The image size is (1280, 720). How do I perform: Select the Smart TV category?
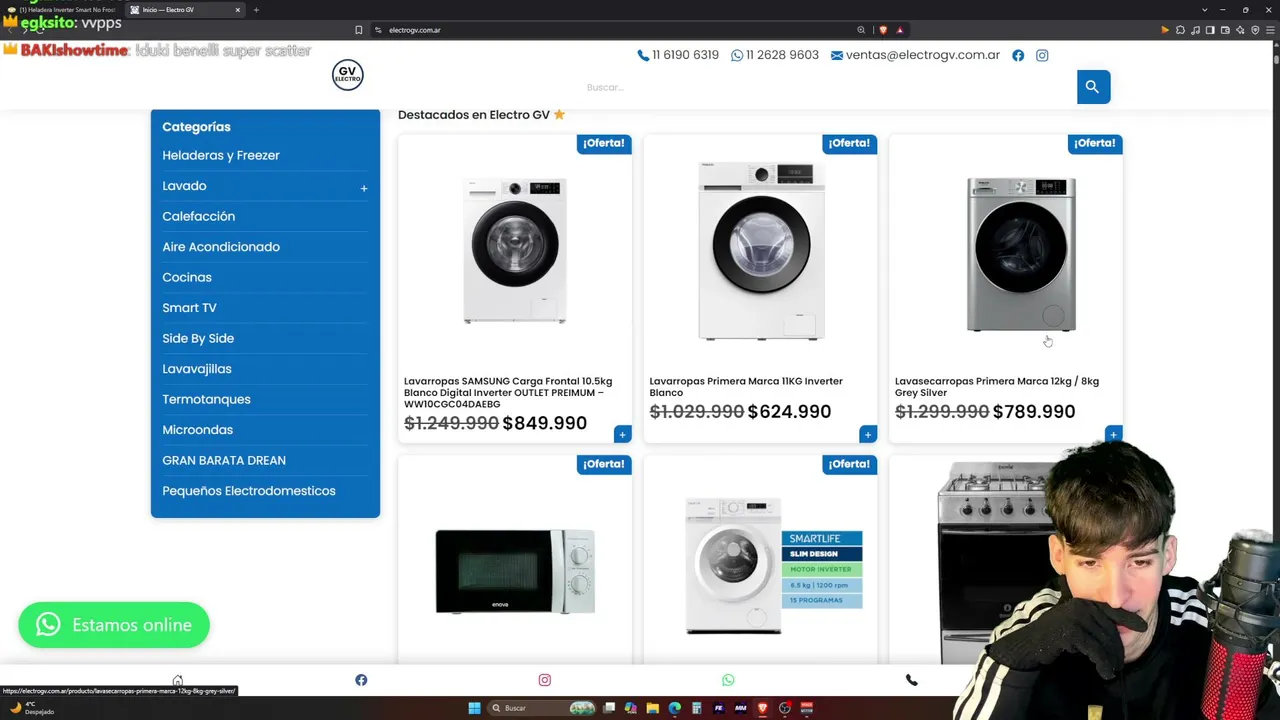(189, 308)
